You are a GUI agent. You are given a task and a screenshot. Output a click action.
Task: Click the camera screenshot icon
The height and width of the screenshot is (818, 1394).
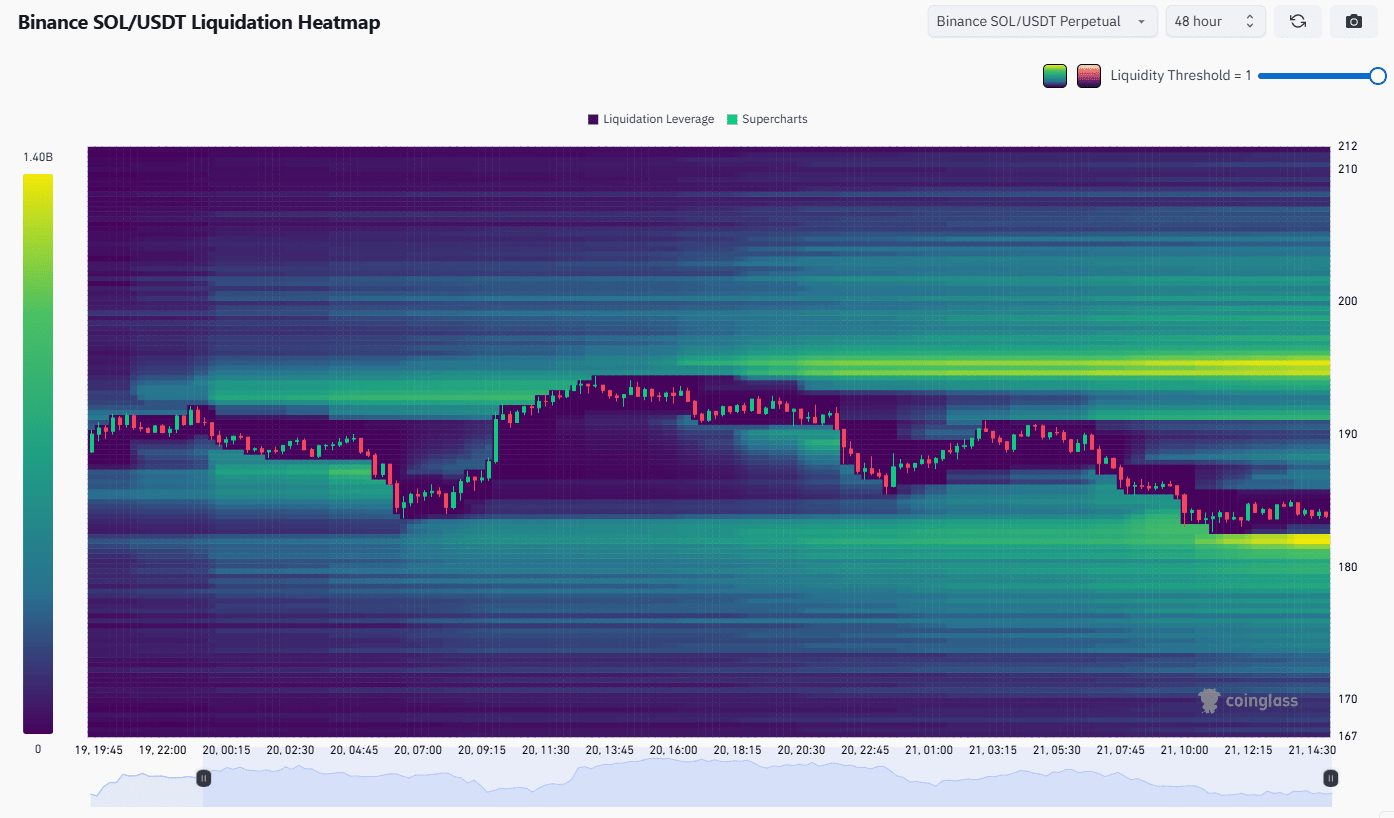point(1353,21)
